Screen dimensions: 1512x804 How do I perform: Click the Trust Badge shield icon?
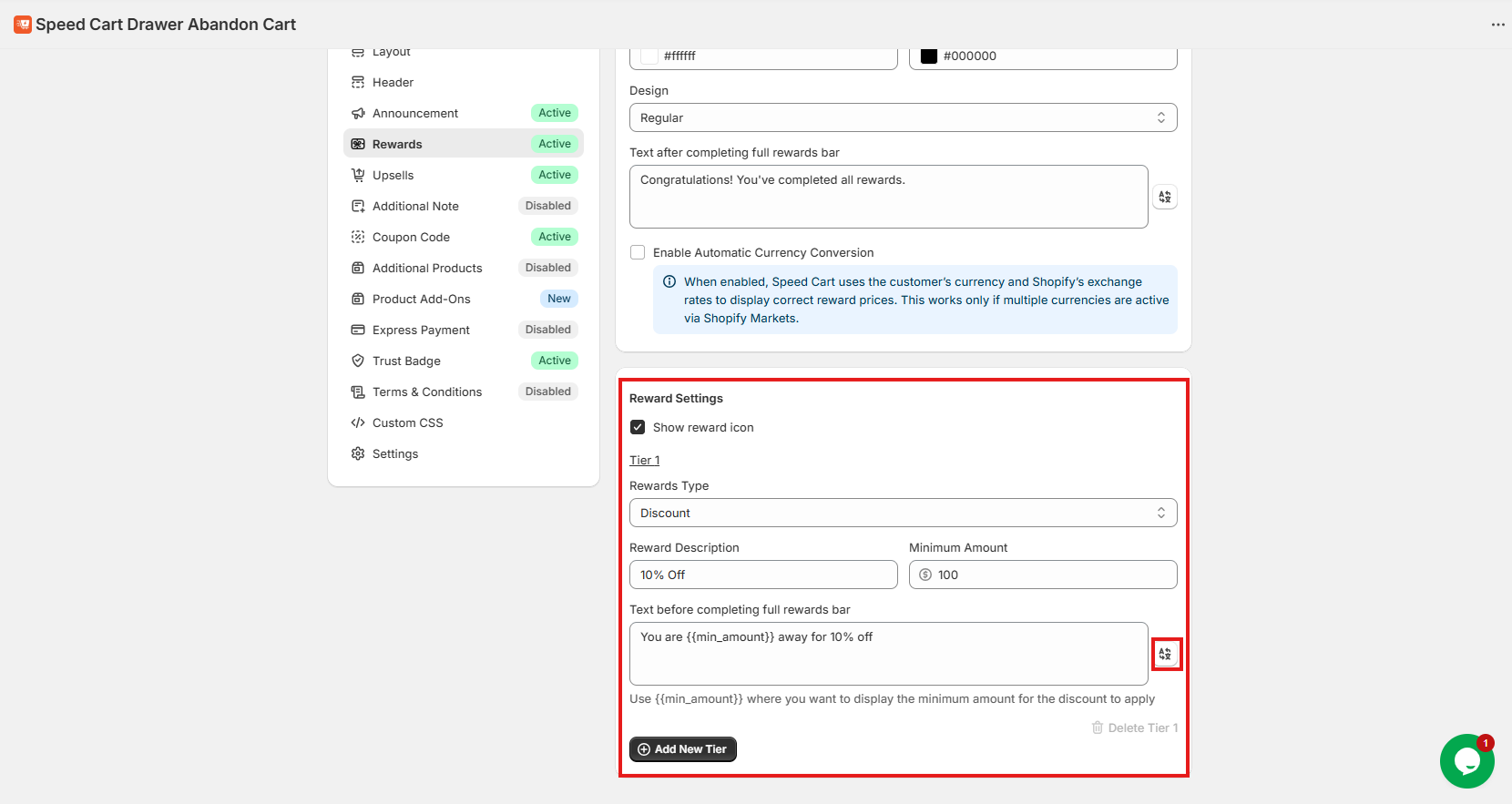click(x=358, y=361)
